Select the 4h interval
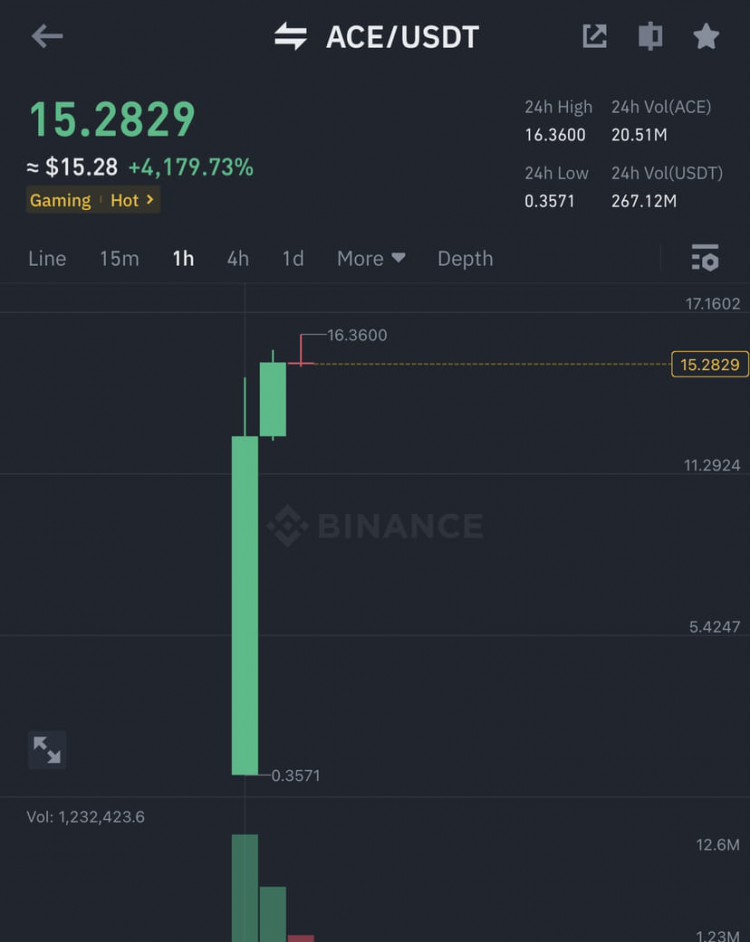This screenshot has width=750, height=942. 238,258
